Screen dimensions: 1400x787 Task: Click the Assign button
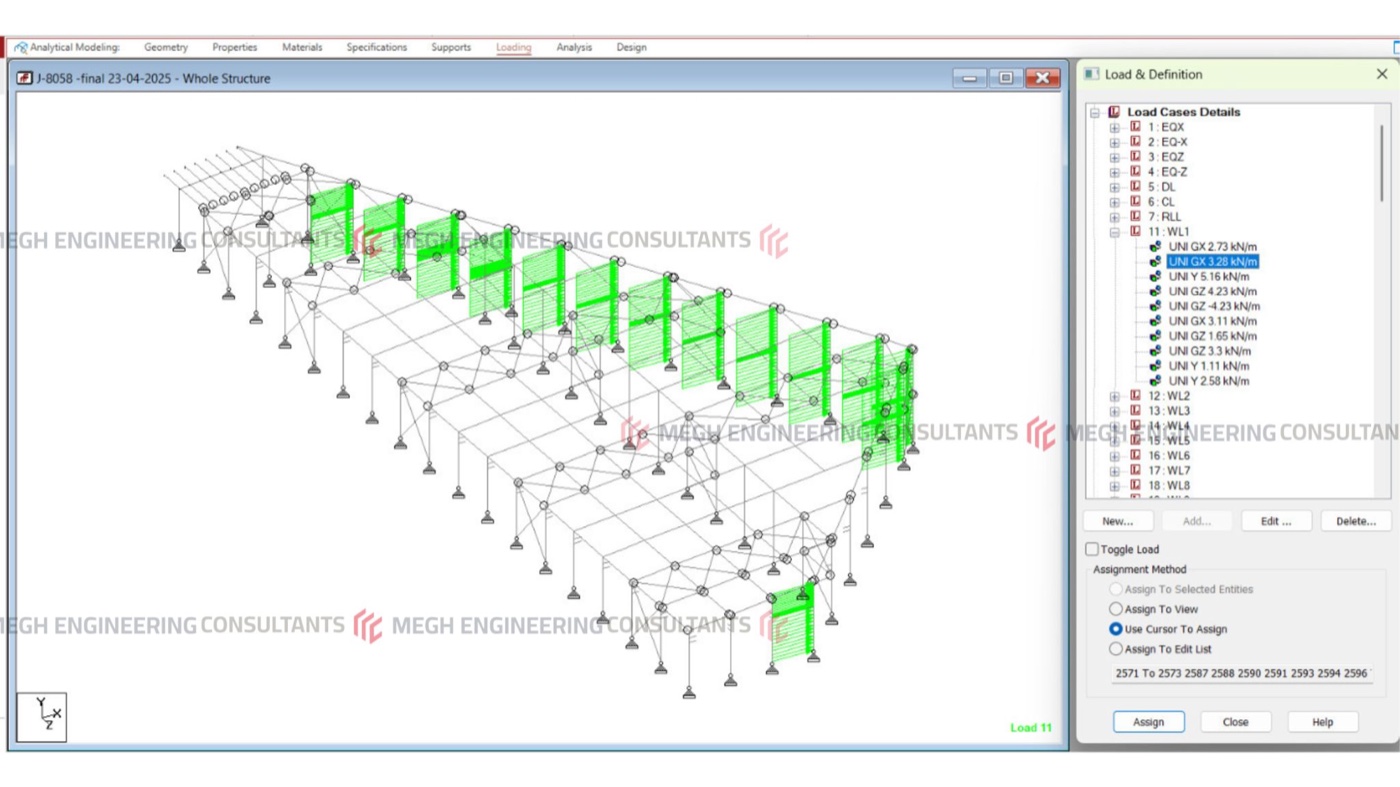1149,722
